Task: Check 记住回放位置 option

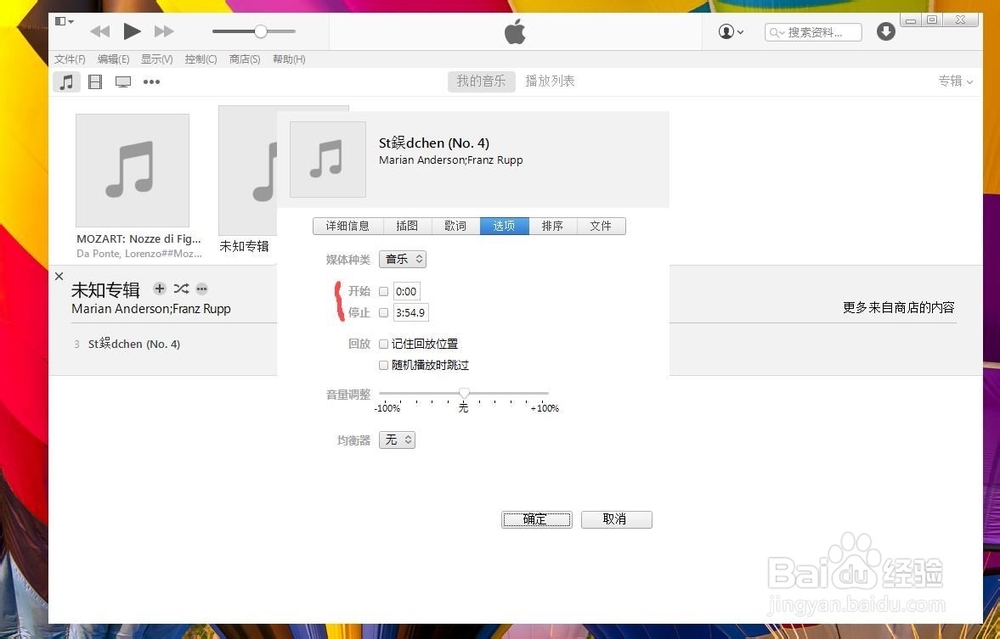Action: 383,343
